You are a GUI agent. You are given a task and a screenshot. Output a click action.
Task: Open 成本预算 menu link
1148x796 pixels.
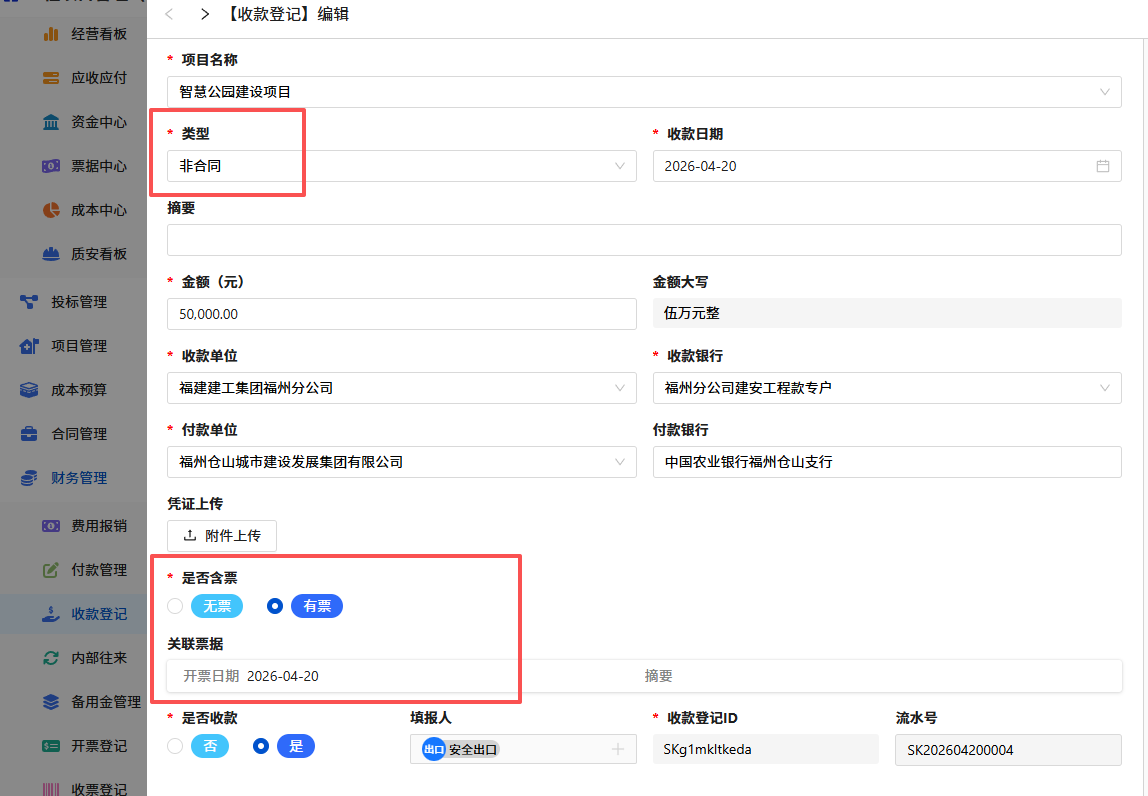79,390
